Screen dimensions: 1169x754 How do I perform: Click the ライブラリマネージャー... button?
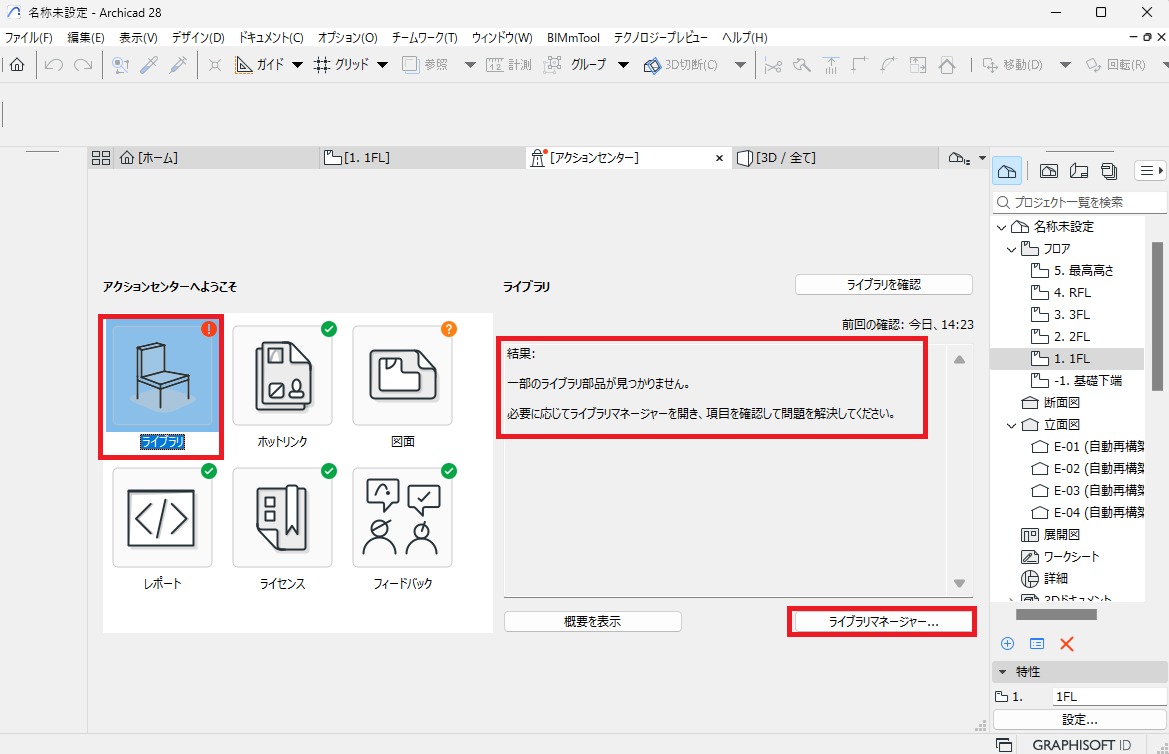tap(883, 621)
